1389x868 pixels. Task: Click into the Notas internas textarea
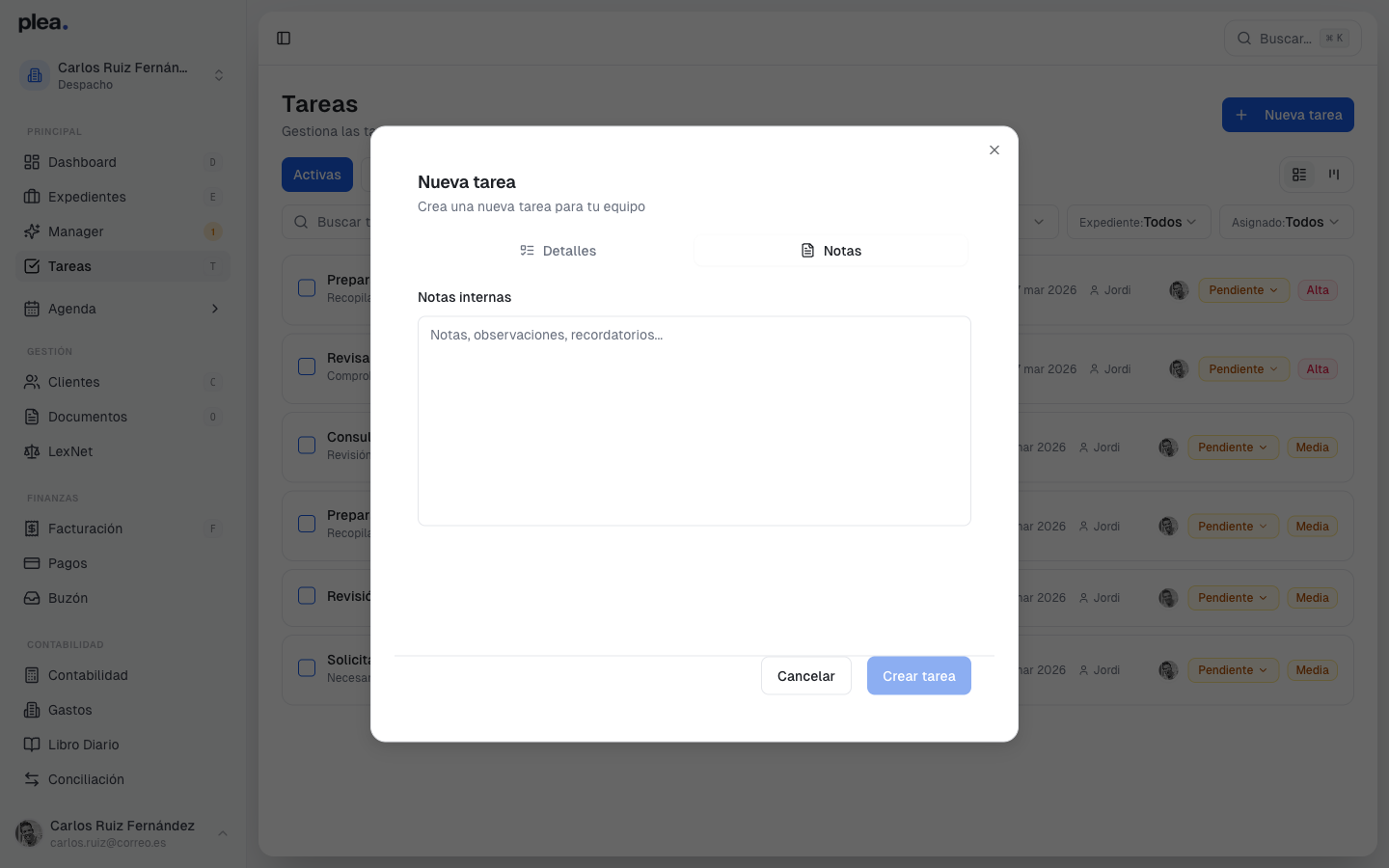click(x=694, y=421)
